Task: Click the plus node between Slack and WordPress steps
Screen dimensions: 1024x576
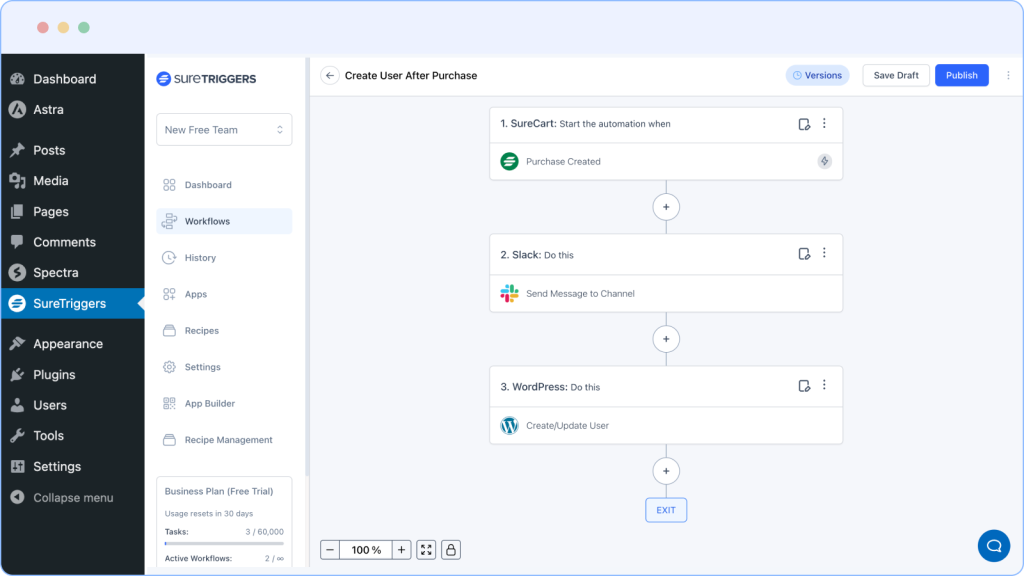Action: pyautogui.click(x=666, y=338)
